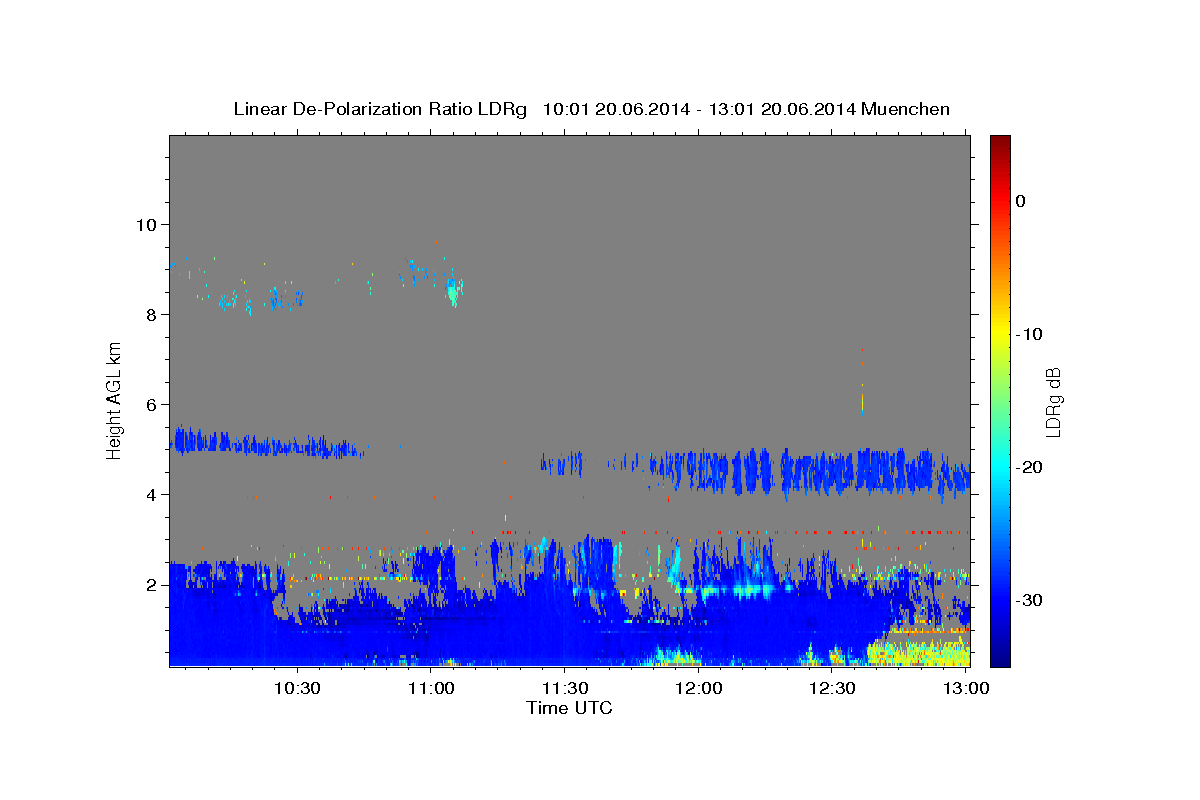Viewport: 1200px width, 800px height.
Task: Click the 'Muenchen' location in the title
Action: click(x=905, y=109)
